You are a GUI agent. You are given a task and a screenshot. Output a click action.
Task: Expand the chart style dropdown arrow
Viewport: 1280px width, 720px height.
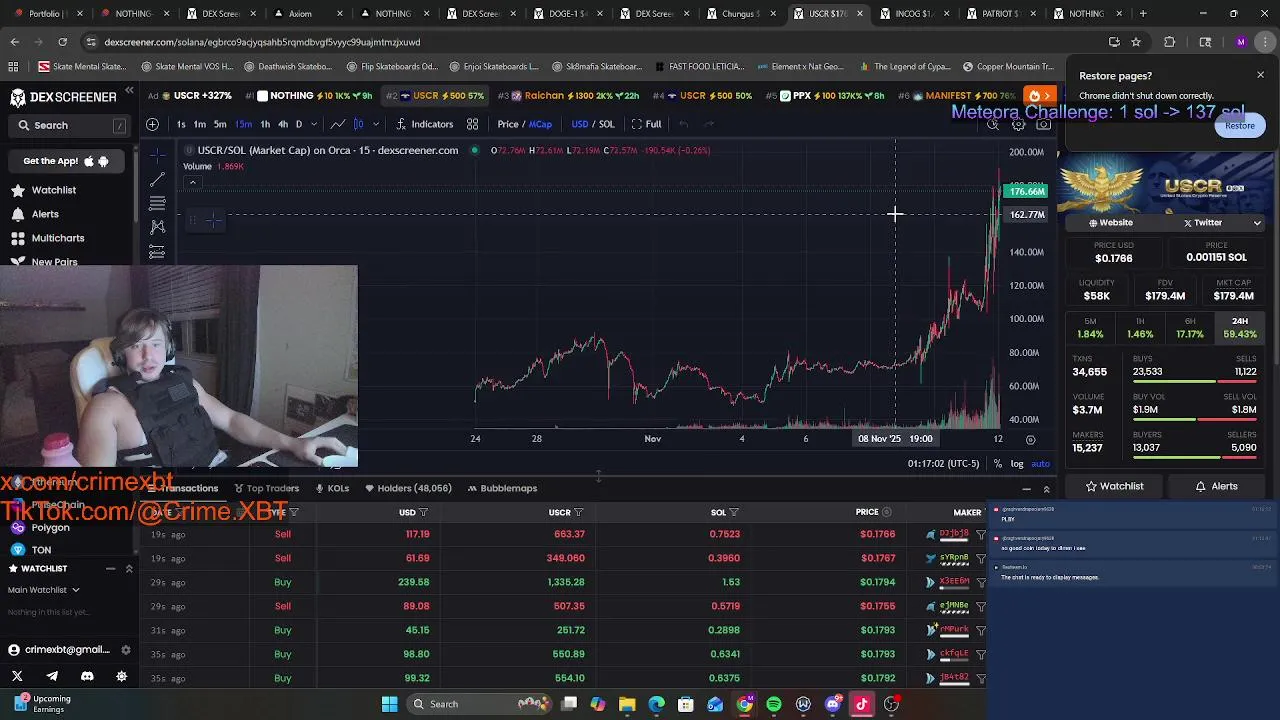point(376,124)
